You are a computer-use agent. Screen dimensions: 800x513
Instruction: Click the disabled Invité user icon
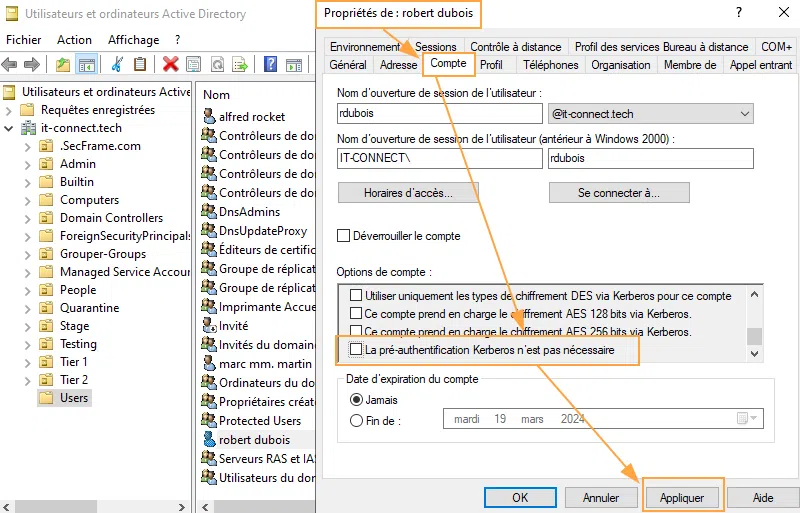[209, 325]
